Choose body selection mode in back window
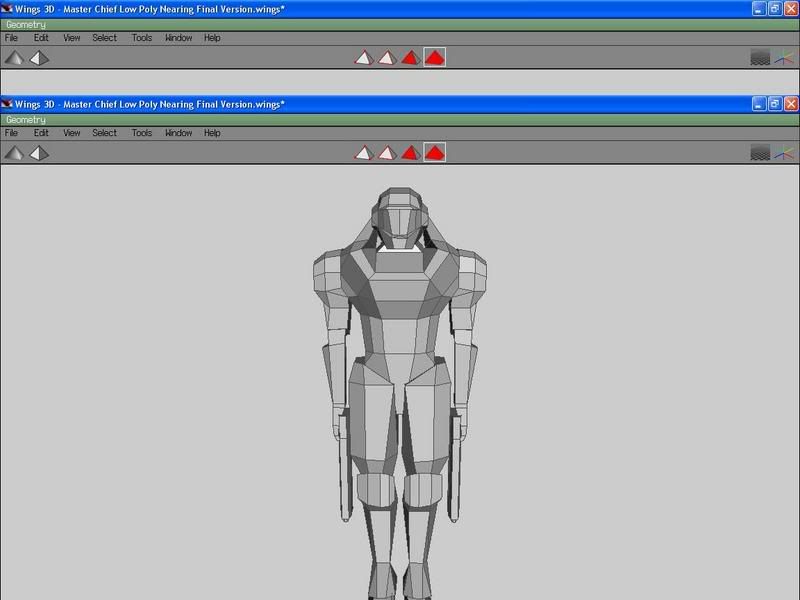This screenshot has height=600, width=800. tap(435, 57)
